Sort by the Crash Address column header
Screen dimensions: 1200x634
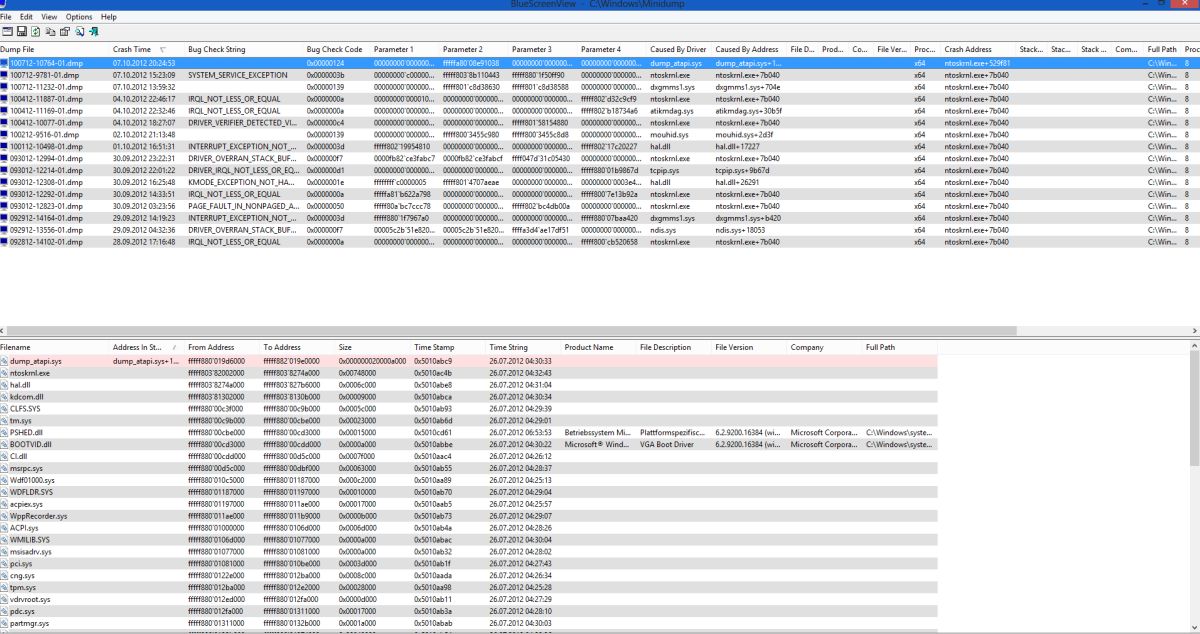[979, 49]
